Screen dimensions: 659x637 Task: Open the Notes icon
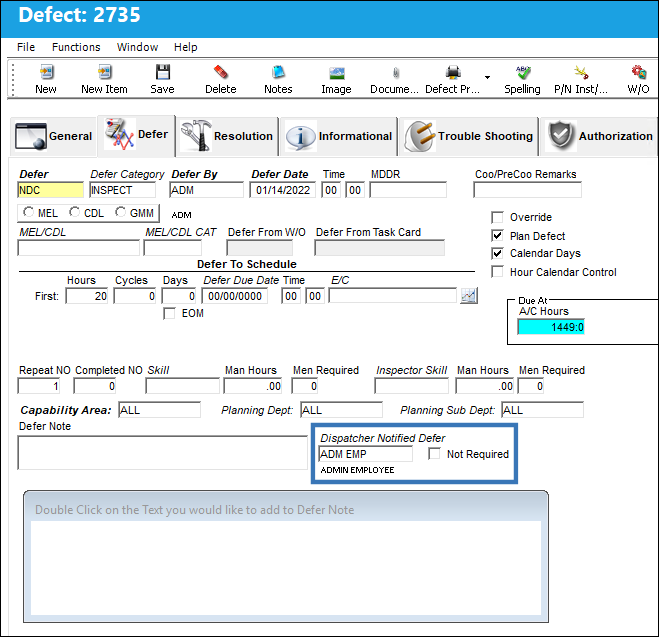coord(278,72)
